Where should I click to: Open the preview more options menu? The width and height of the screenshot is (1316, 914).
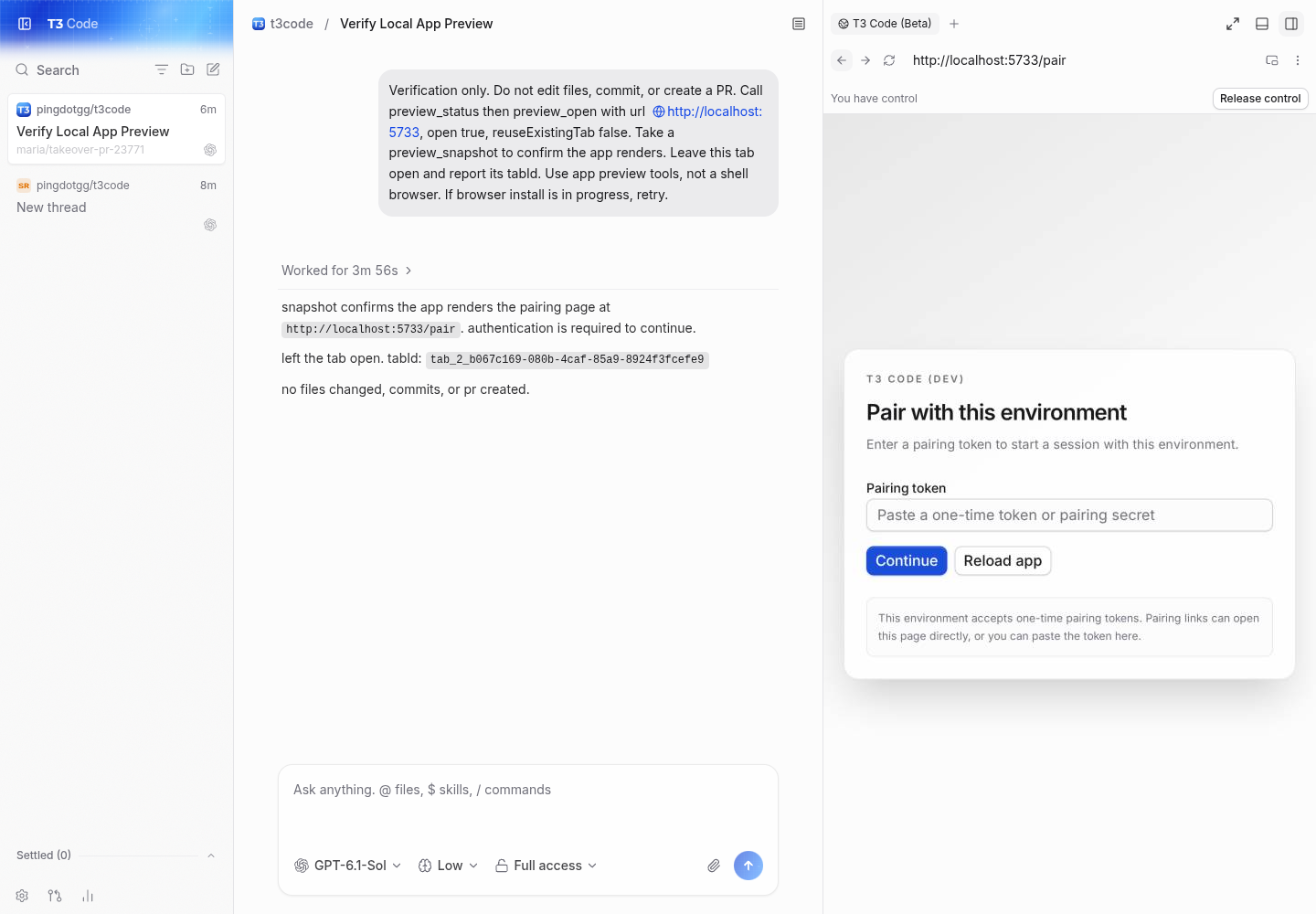click(1298, 60)
